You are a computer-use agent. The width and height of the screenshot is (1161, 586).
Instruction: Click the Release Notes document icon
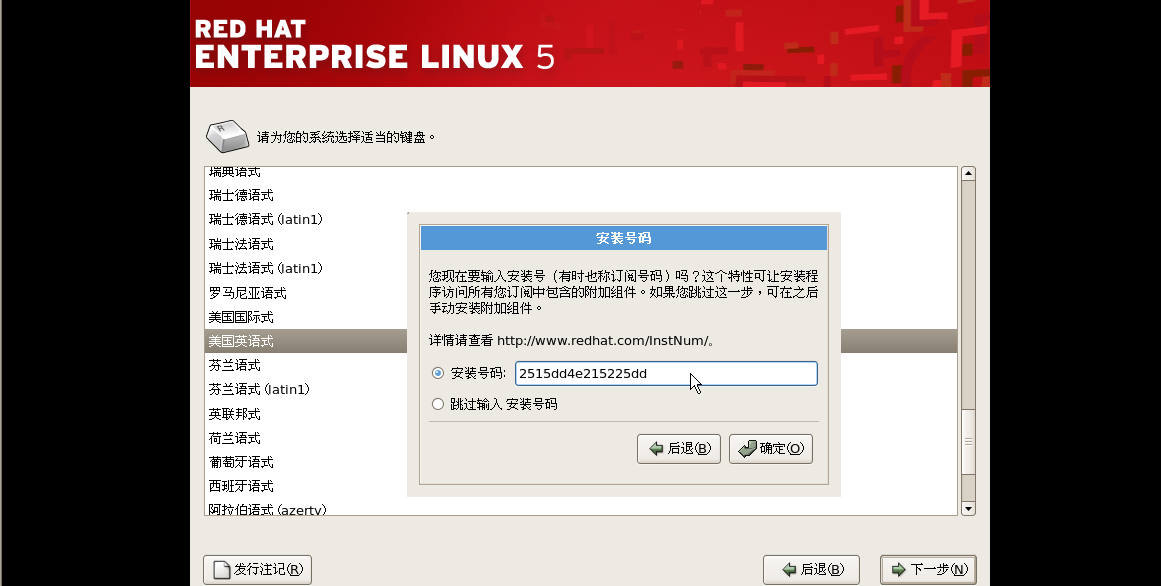coord(220,570)
